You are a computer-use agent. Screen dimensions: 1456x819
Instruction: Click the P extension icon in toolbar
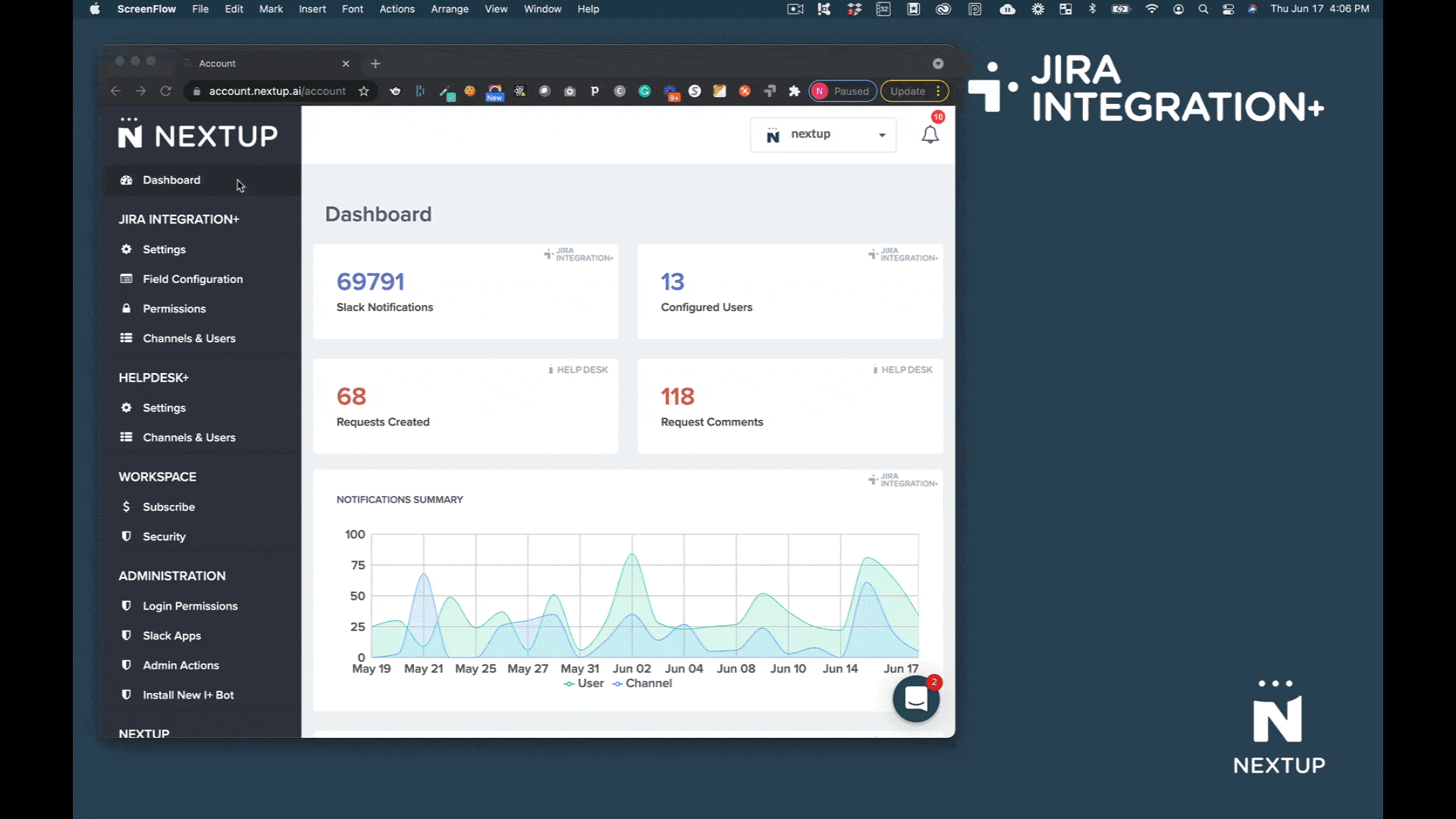click(595, 91)
